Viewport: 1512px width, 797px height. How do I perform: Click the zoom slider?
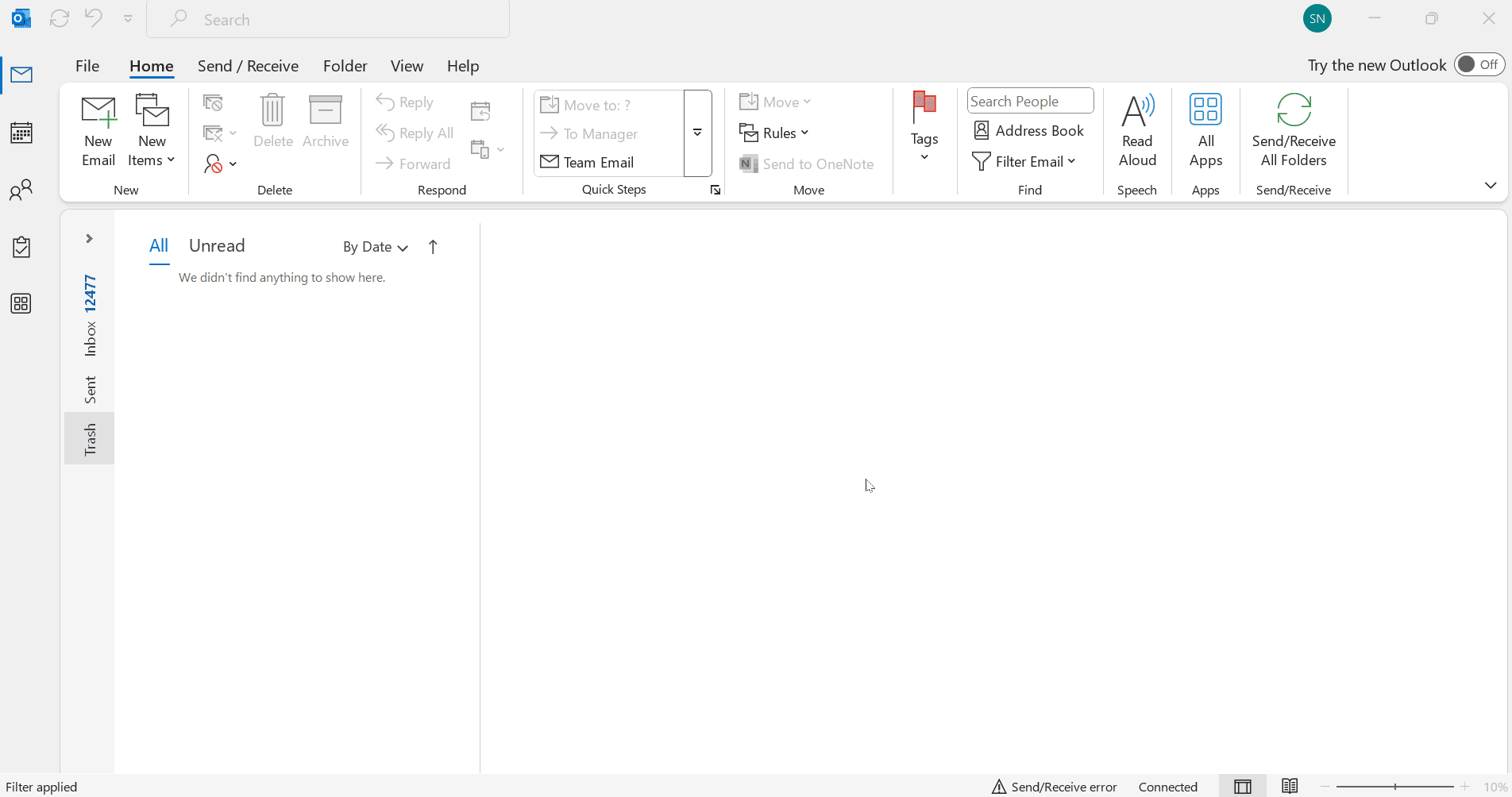(x=1395, y=787)
